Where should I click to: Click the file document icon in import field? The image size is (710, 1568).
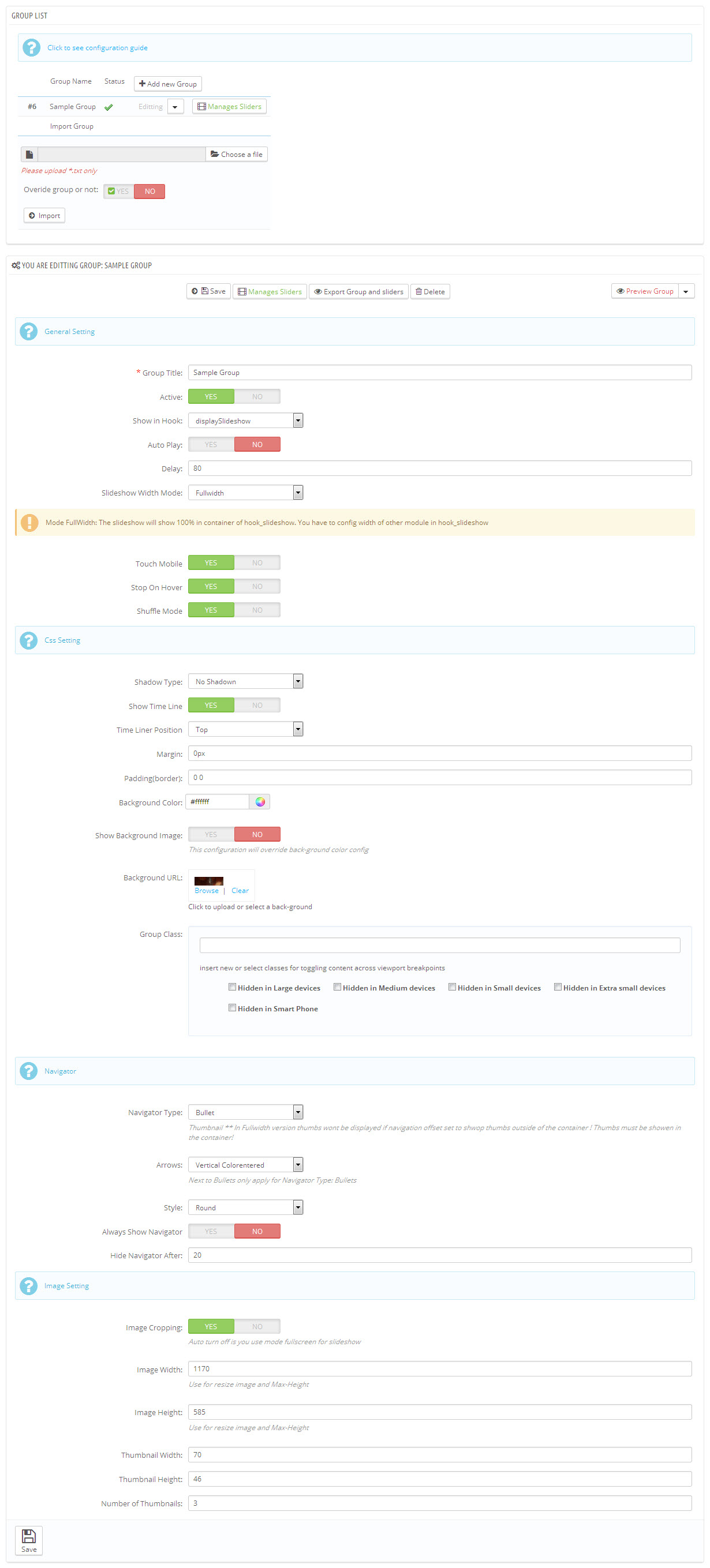29,155
